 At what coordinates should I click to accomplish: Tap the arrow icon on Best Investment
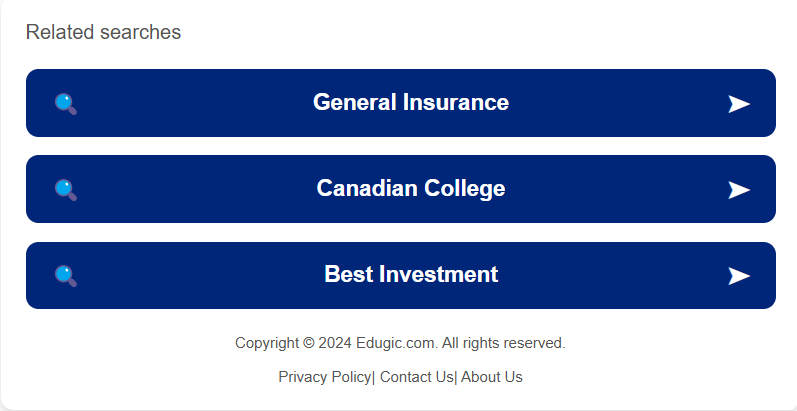tap(739, 276)
